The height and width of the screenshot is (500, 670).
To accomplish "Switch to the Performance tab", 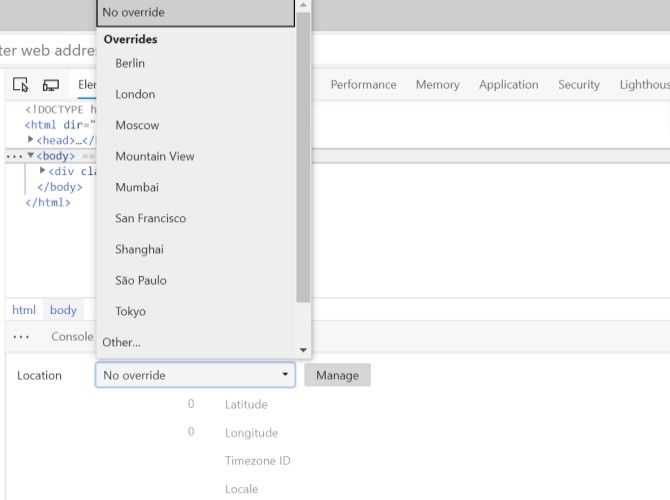I will click(363, 85).
